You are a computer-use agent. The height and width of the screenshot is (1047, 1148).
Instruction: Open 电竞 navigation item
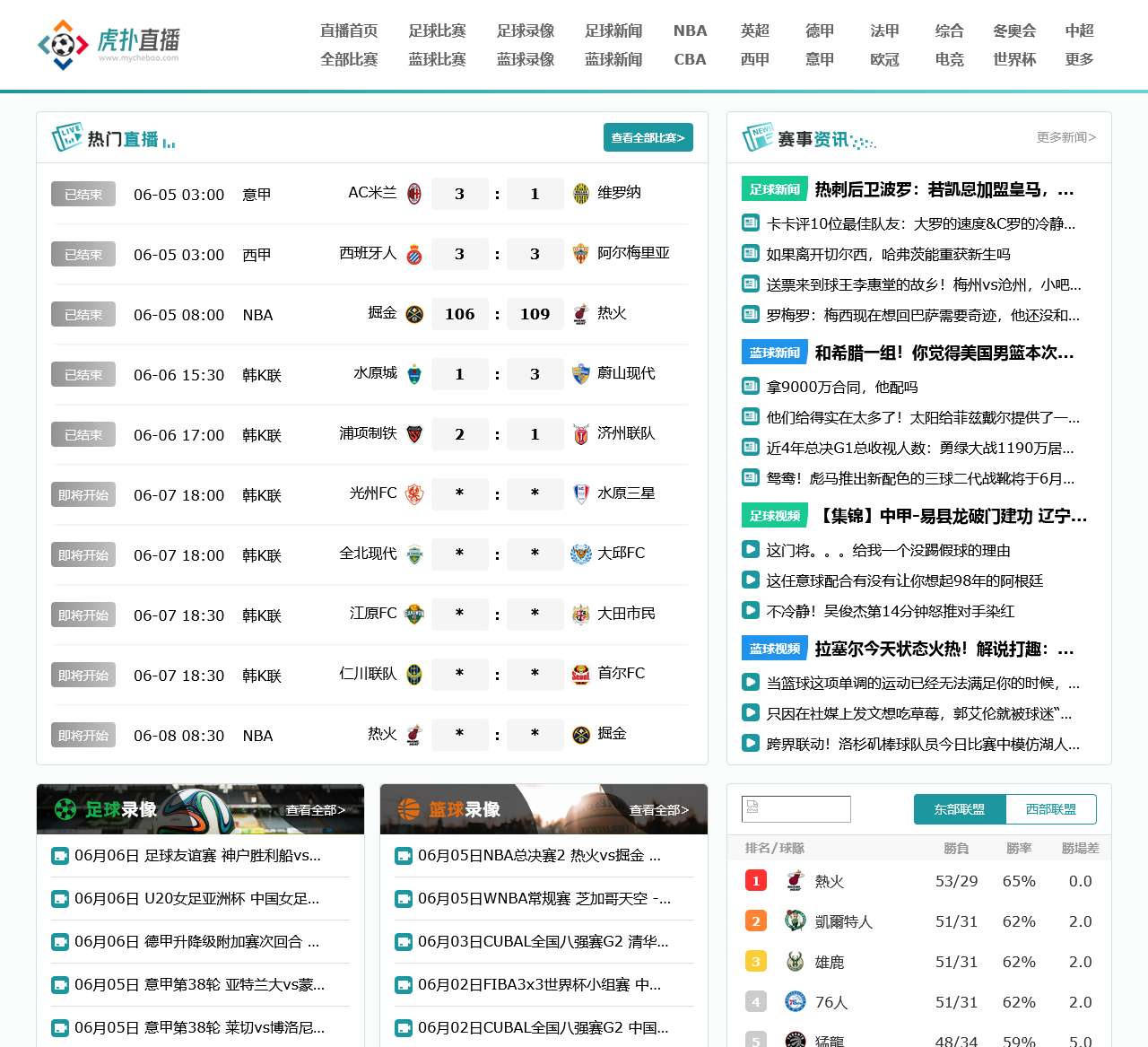949,59
